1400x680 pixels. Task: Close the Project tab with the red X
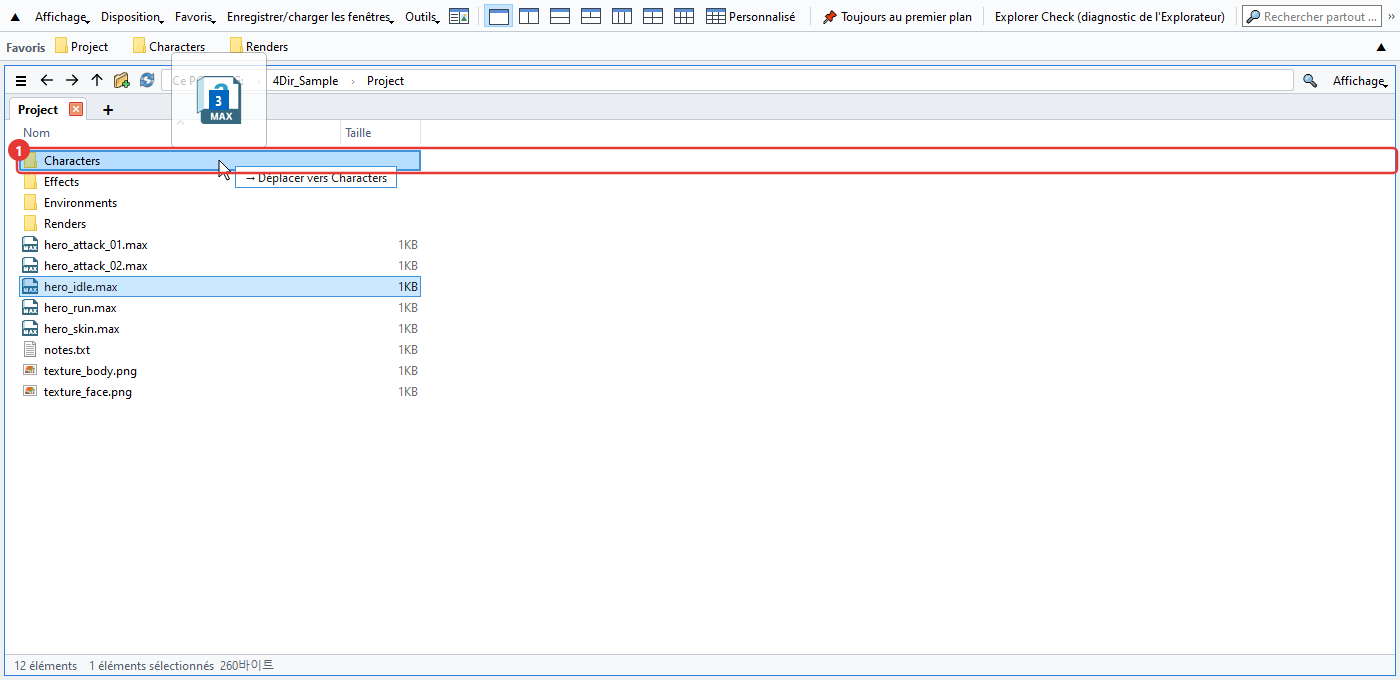click(x=76, y=110)
